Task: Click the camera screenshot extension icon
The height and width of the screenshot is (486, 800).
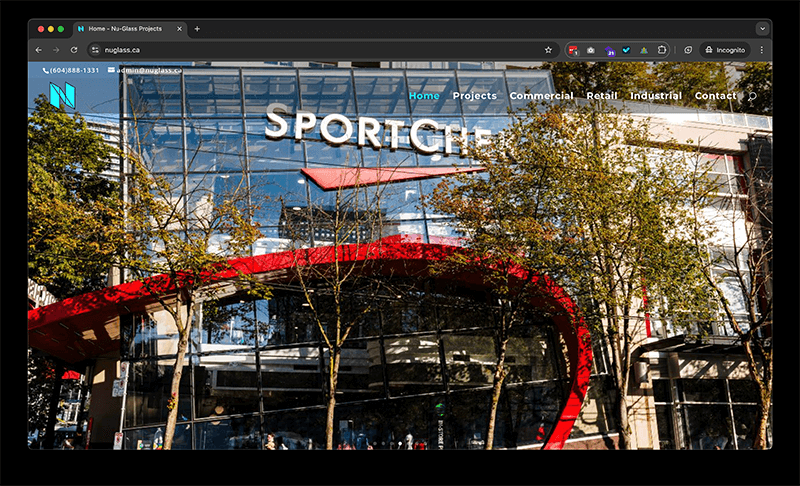Action: tap(591, 49)
